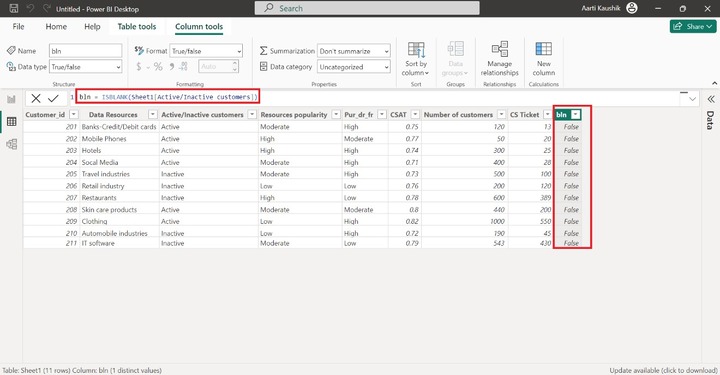Open Model view from left sidebar

11,144
